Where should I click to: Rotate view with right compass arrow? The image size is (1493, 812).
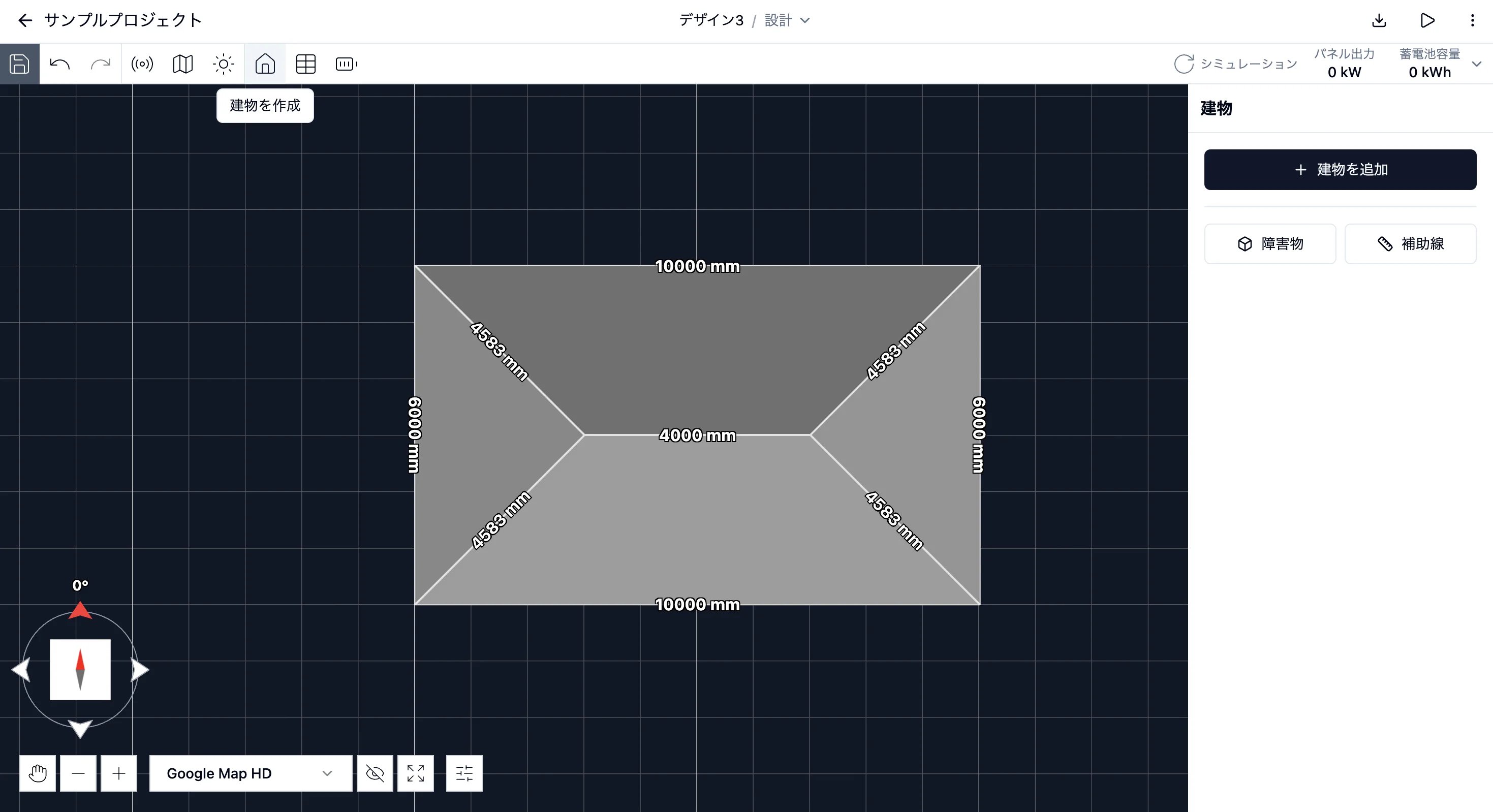click(x=140, y=669)
